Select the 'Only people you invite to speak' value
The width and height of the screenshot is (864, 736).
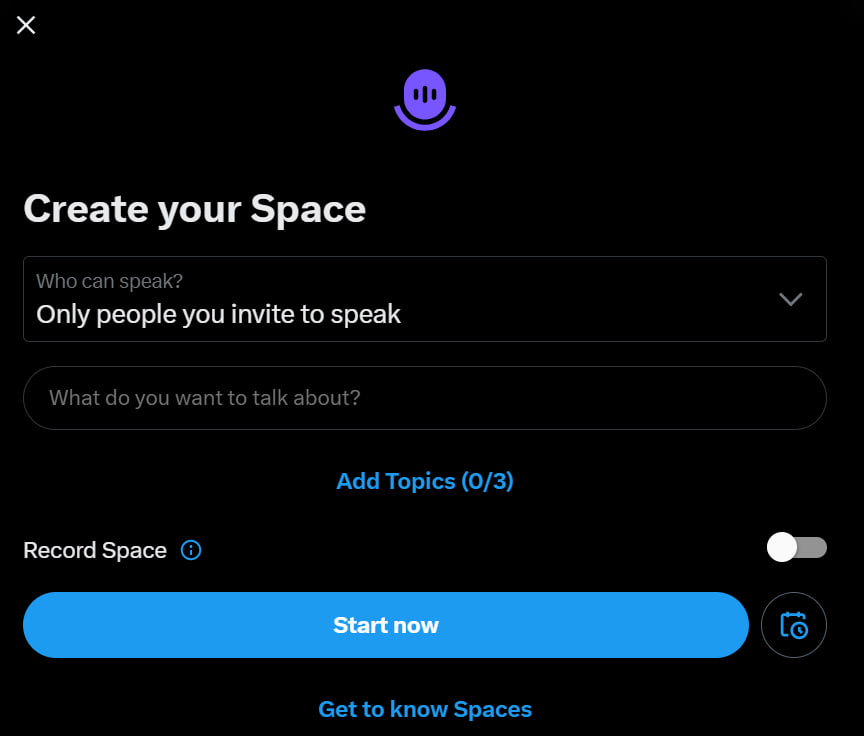(x=218, y=314)
